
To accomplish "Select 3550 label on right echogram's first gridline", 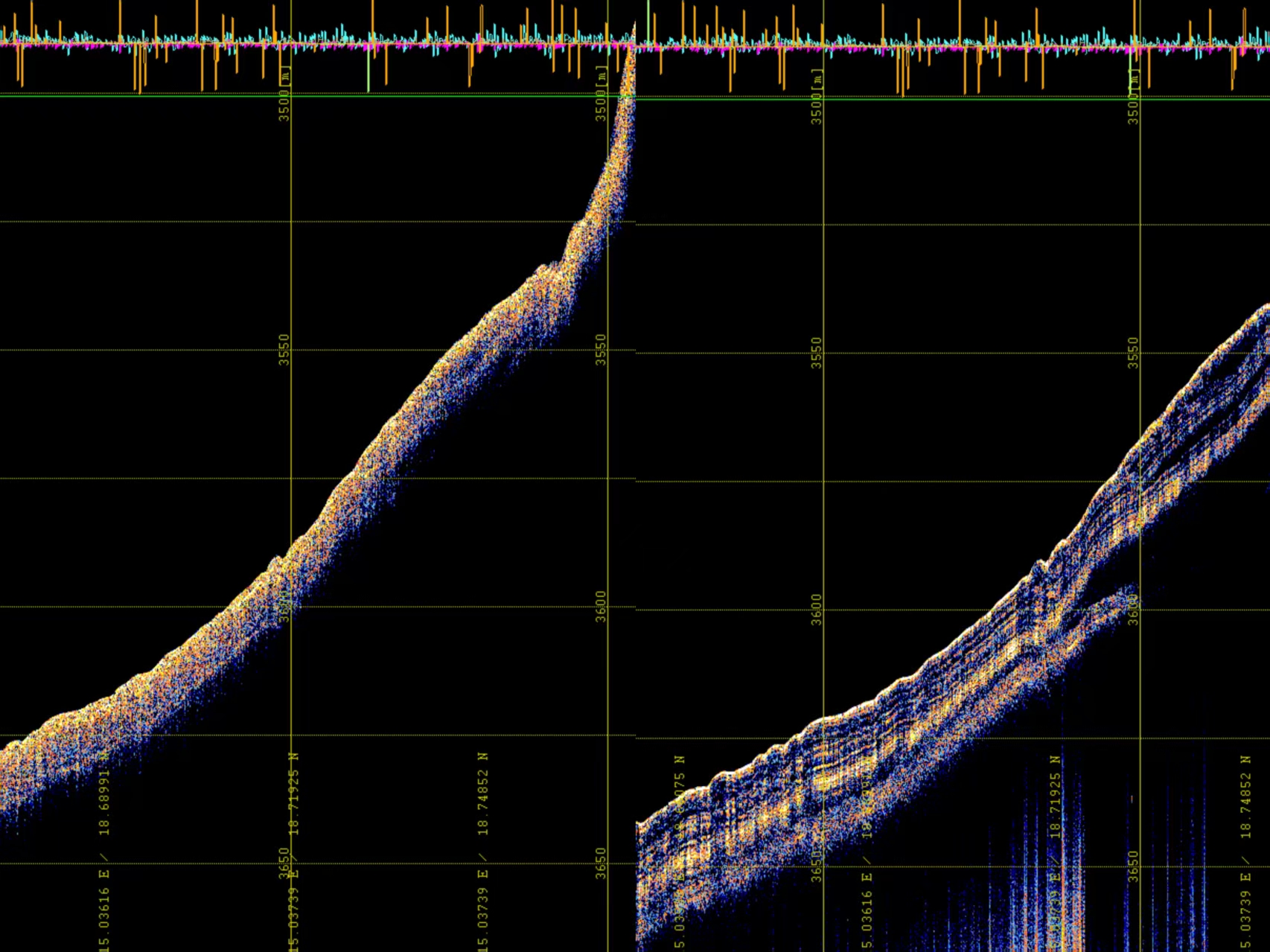I will 817,352.
